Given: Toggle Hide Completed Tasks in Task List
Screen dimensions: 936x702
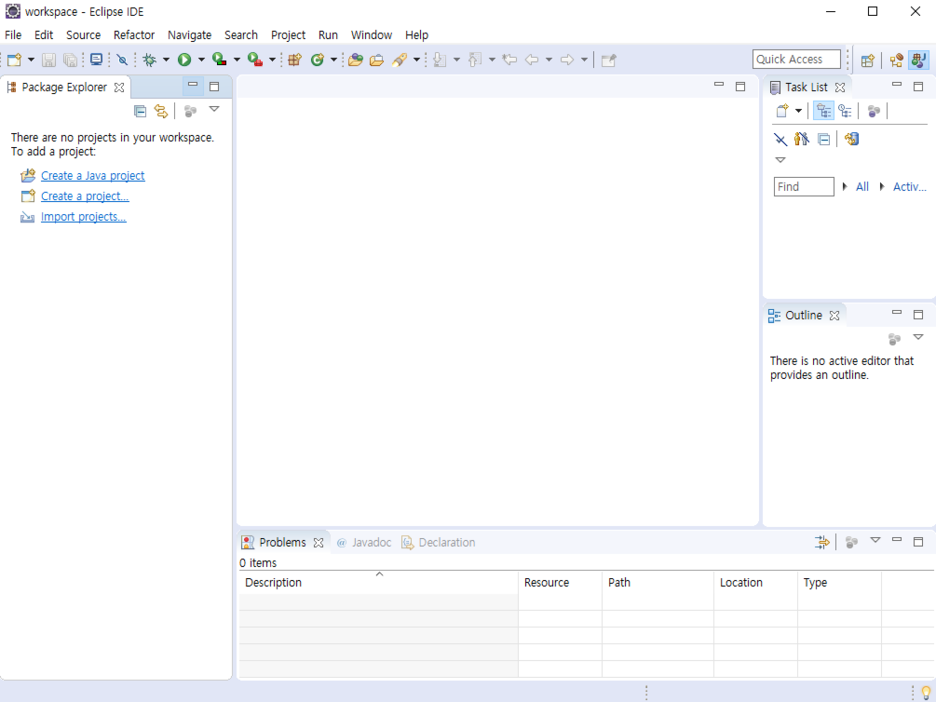Looking at the screenshot, I should pos(780,140).
